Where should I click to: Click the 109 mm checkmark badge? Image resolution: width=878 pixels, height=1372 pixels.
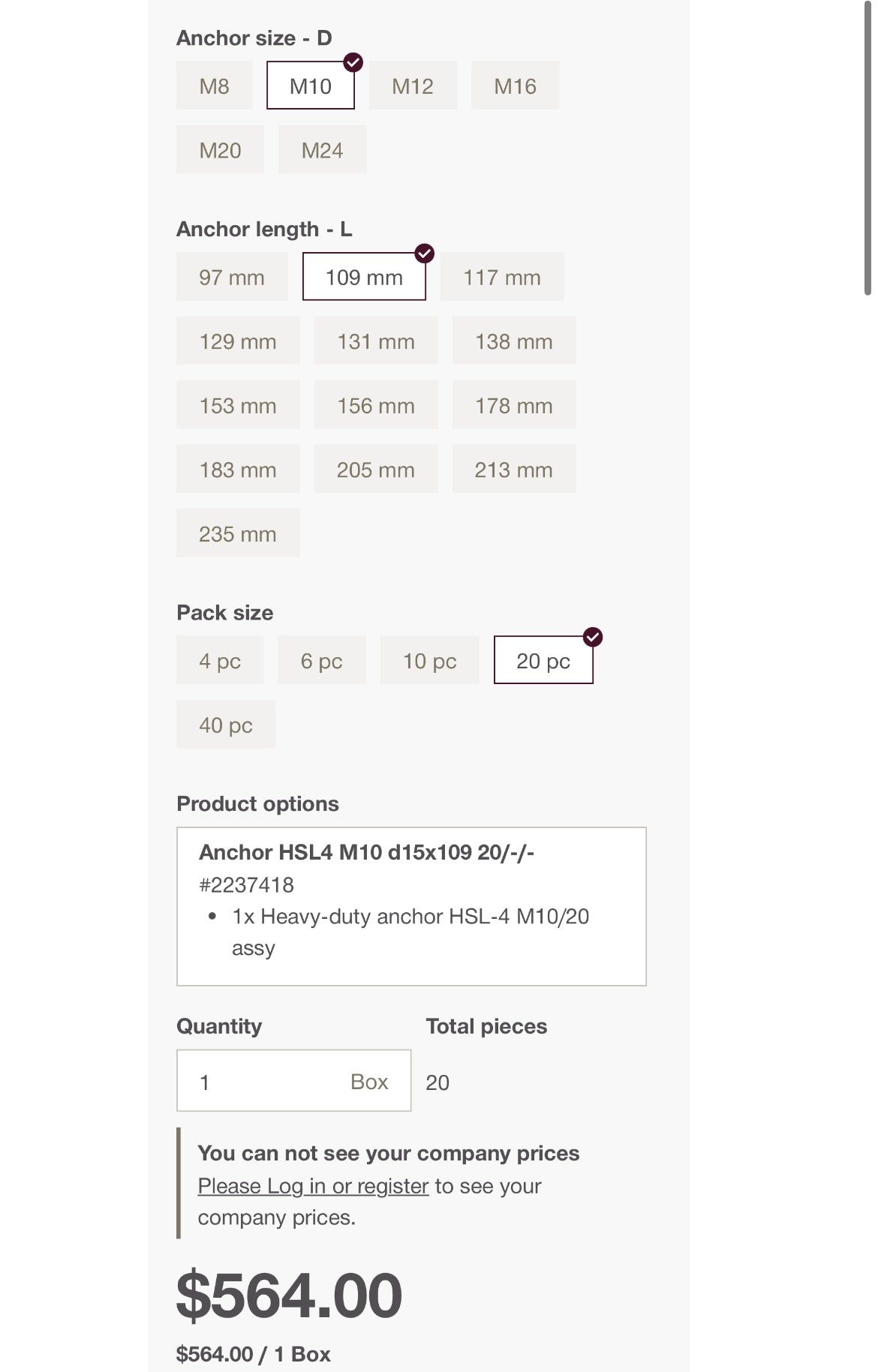(425, 254)
